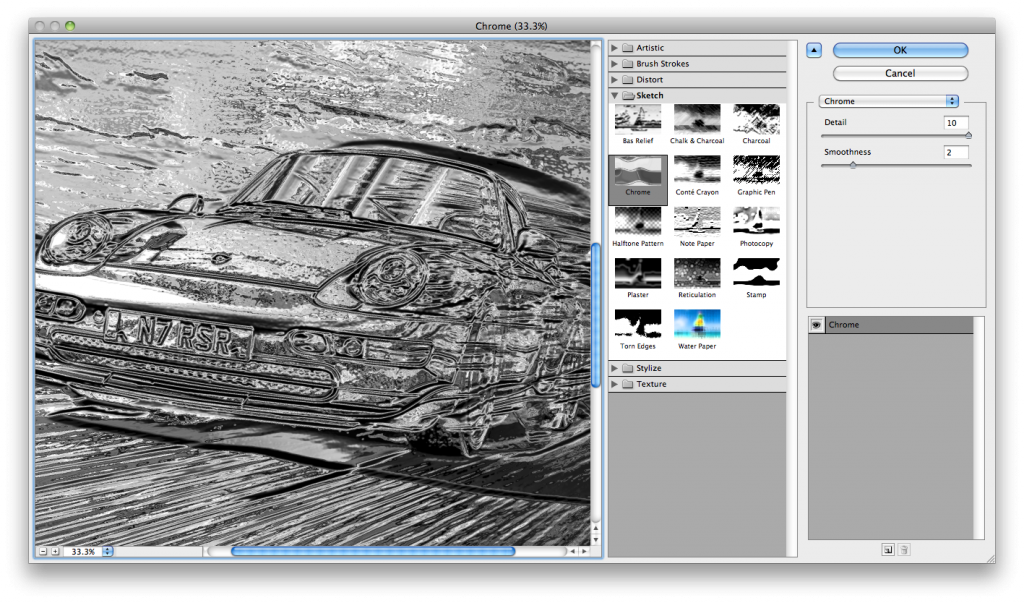Confirm the filter with OK

click(898, 50)
